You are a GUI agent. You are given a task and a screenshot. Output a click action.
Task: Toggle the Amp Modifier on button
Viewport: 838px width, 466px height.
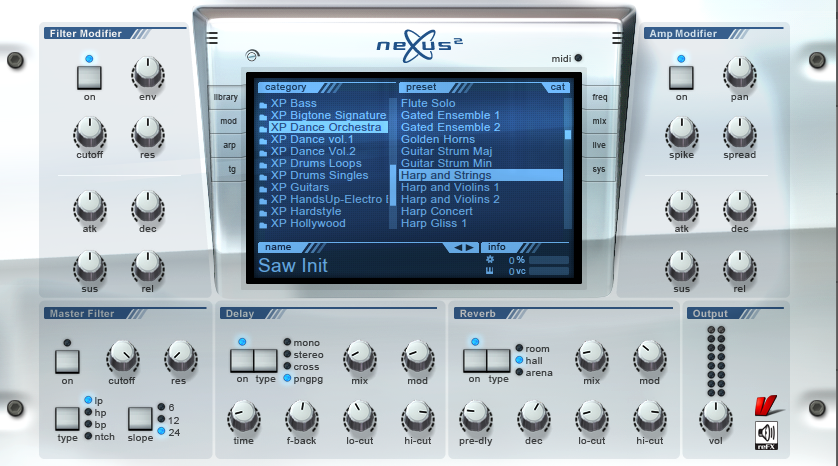[x=681, y=77]
